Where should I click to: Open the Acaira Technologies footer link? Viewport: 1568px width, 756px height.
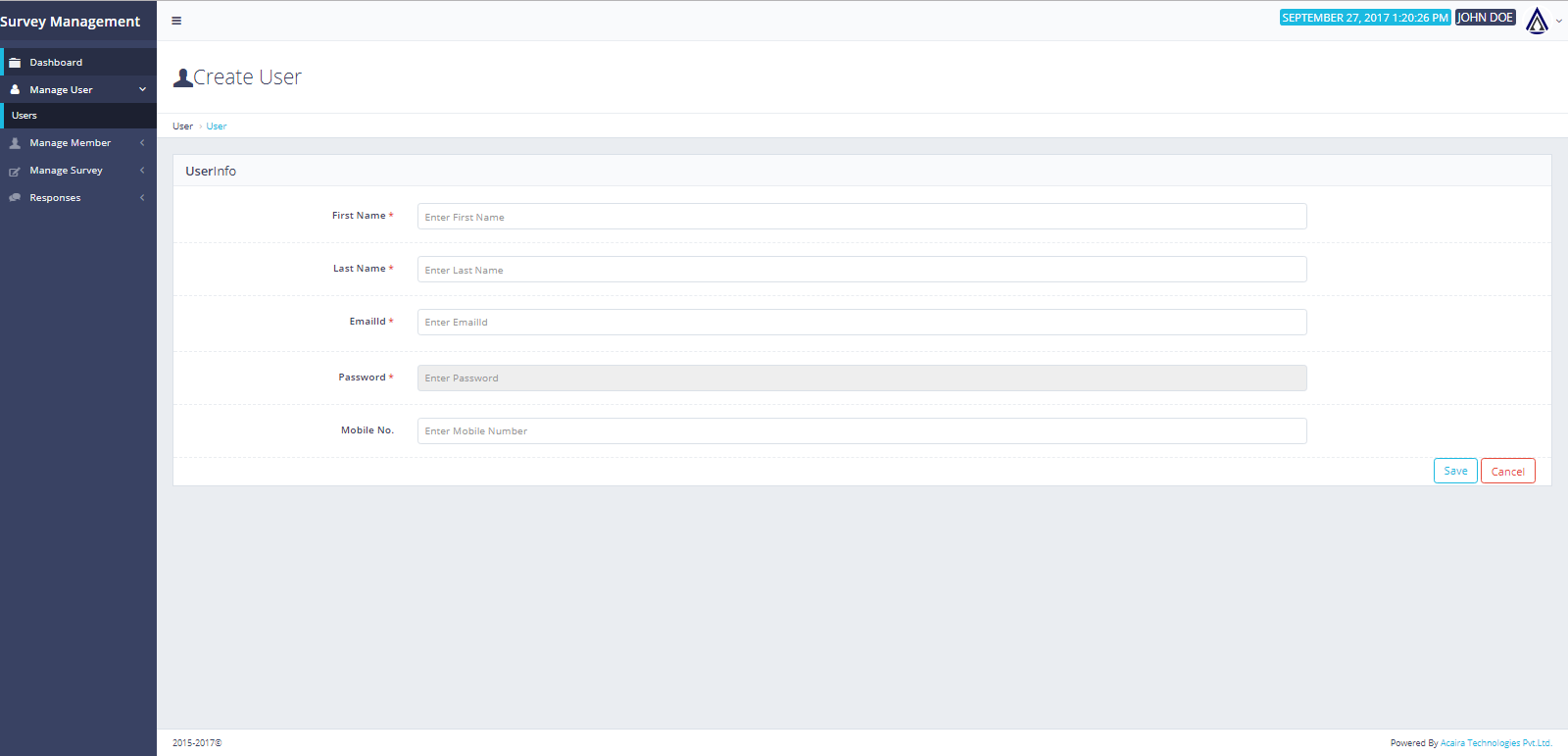tap(1495, 743)
